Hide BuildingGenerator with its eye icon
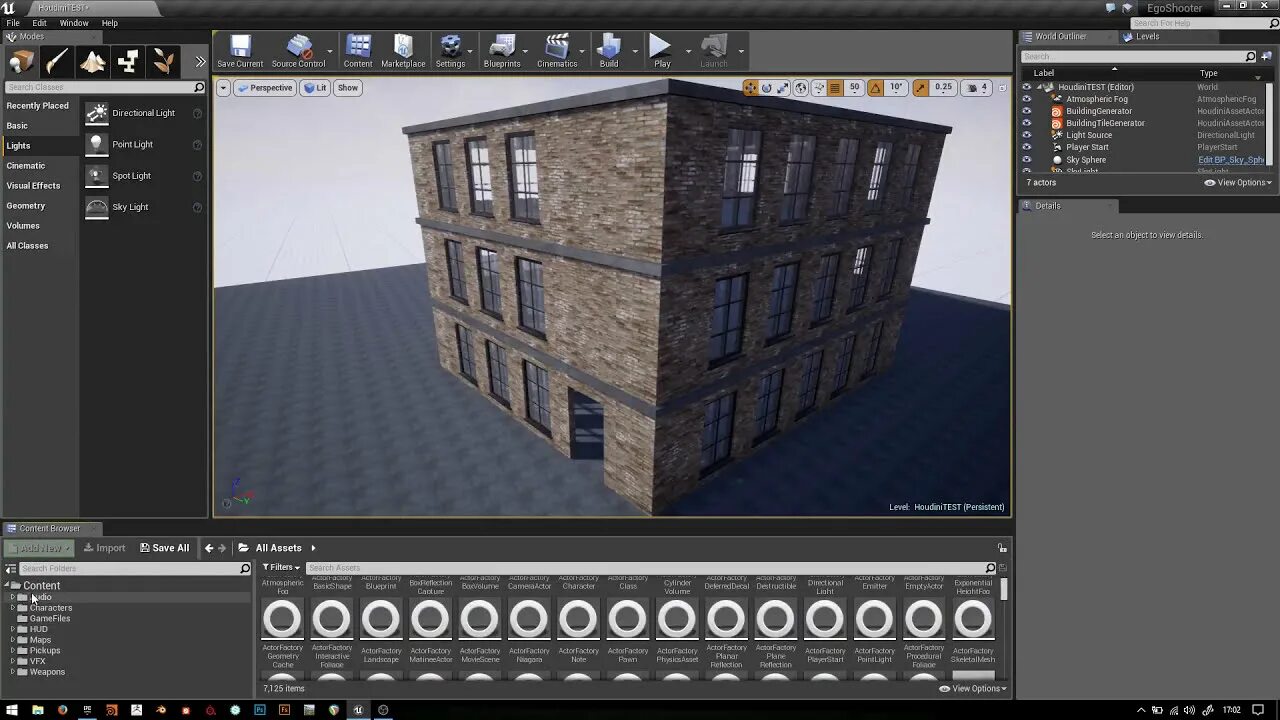This screenshot has width=1280, height=720. pos(1026,111)
